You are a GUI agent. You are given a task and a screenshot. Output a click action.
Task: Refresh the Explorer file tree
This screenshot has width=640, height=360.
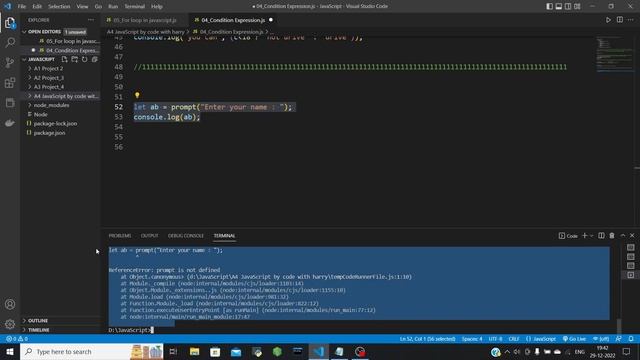[x=84, y=59]
